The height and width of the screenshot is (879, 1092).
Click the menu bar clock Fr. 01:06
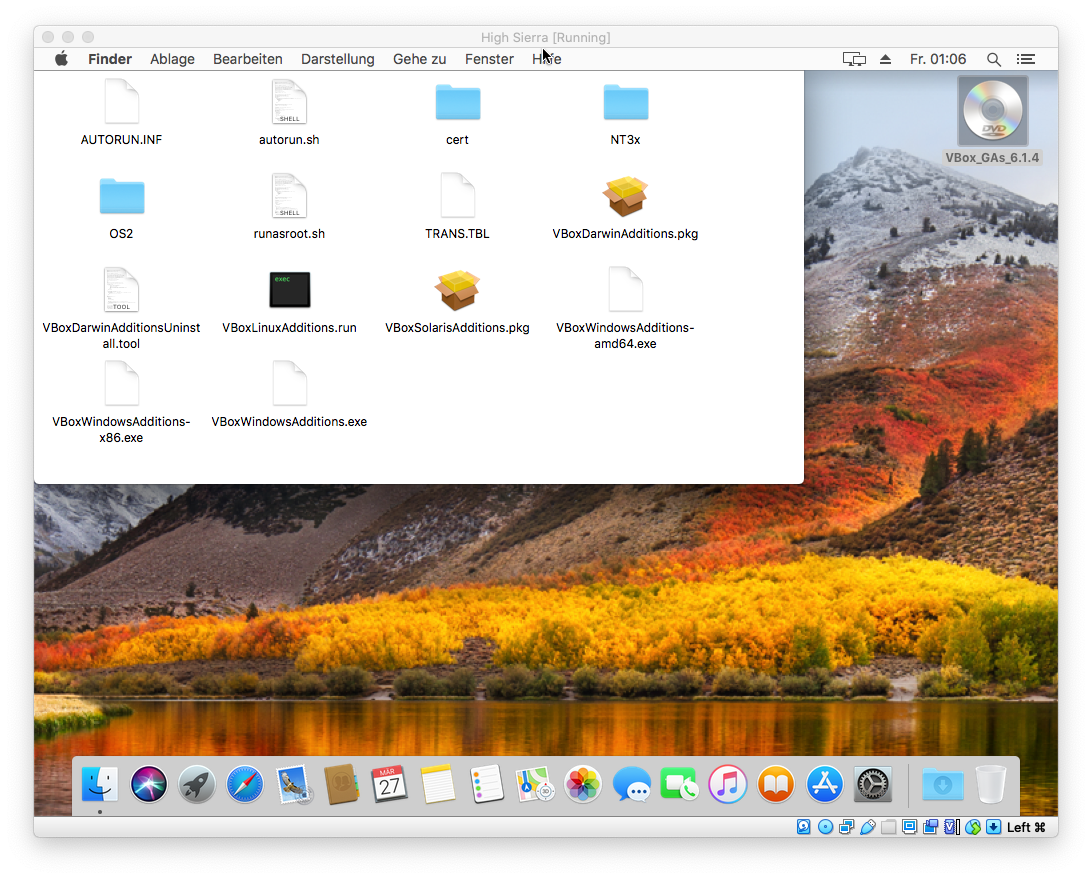[x=937, y=59]
